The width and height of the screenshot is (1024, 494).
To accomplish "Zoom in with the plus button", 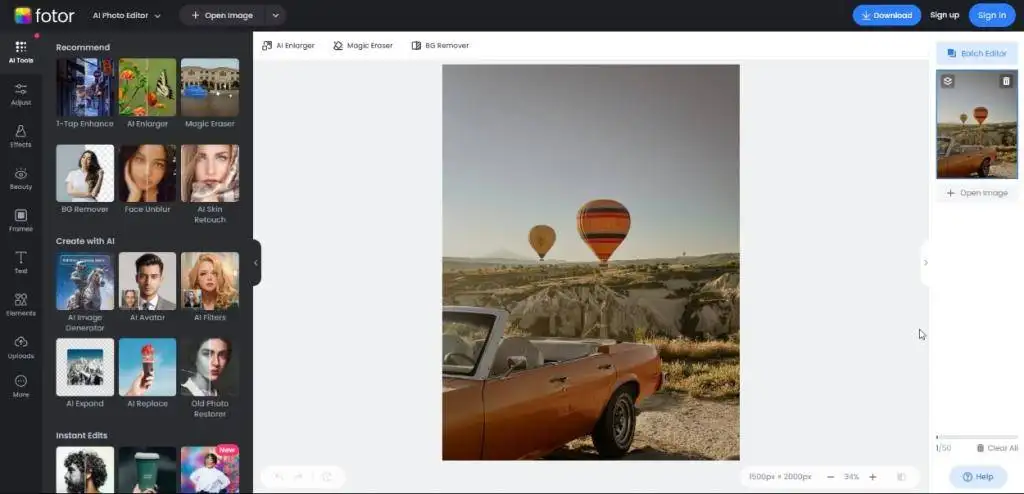I will pyautogui.click(x=872, y=477).
